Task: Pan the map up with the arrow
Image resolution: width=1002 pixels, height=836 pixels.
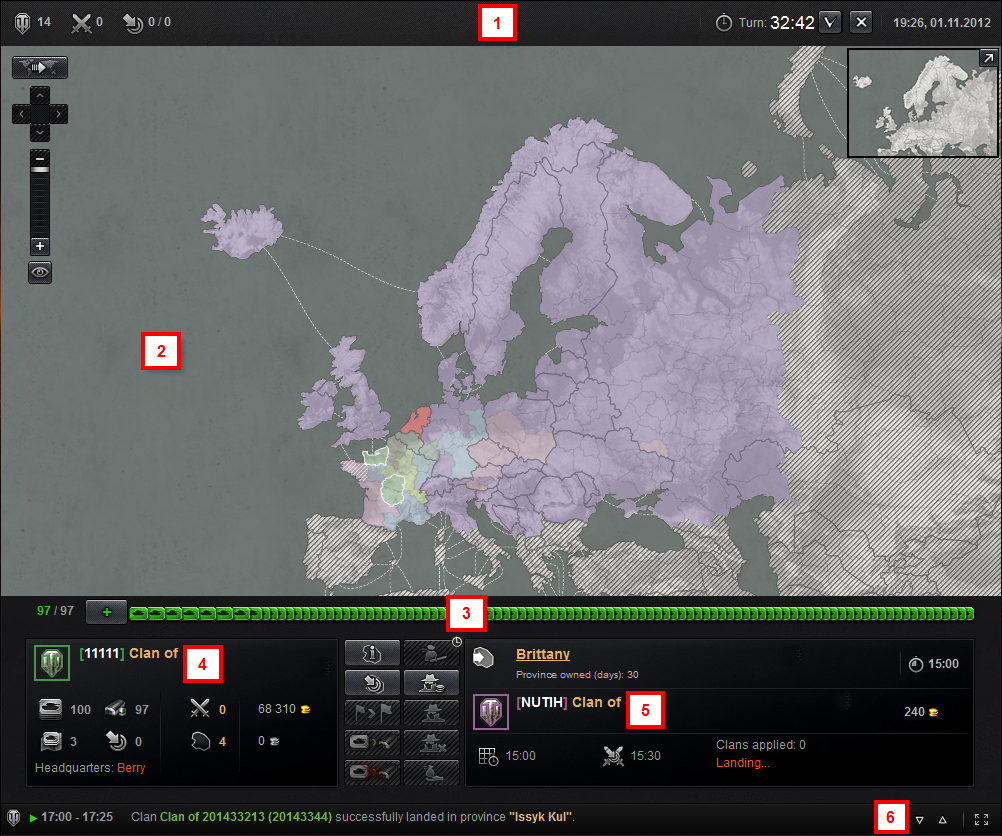Action: pyautogui.click(x=40, y=96)
